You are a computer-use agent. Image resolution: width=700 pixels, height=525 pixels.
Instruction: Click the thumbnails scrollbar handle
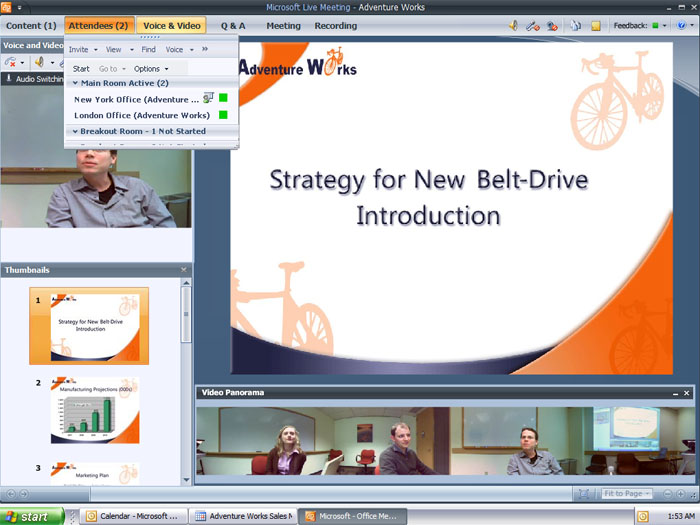[186, 314]
